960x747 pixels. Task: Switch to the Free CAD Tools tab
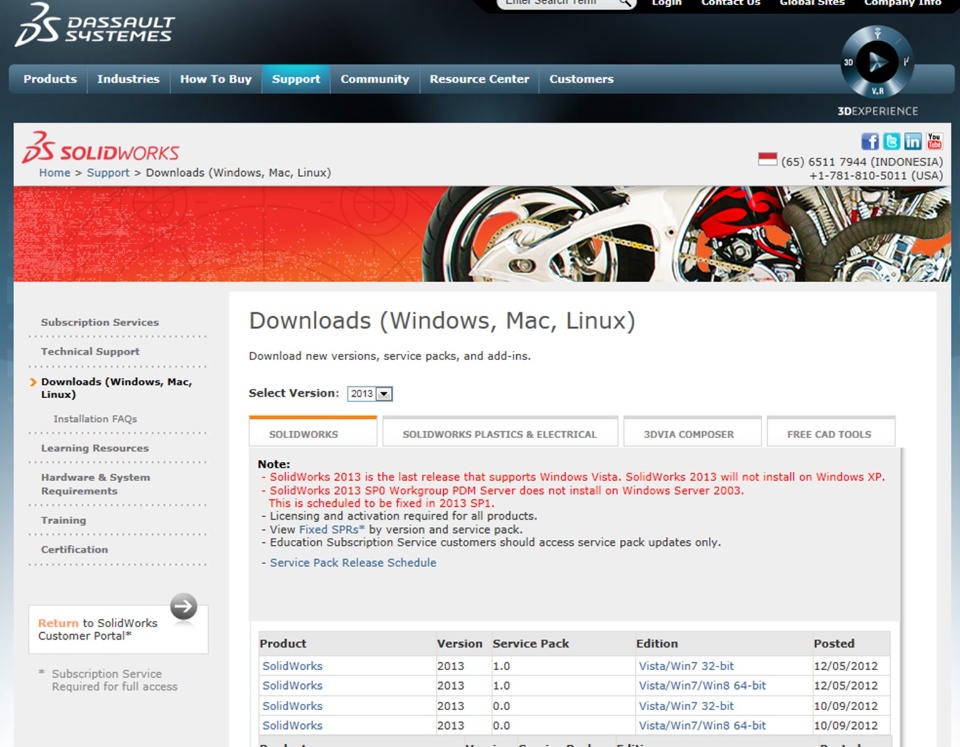click(831, 432)
